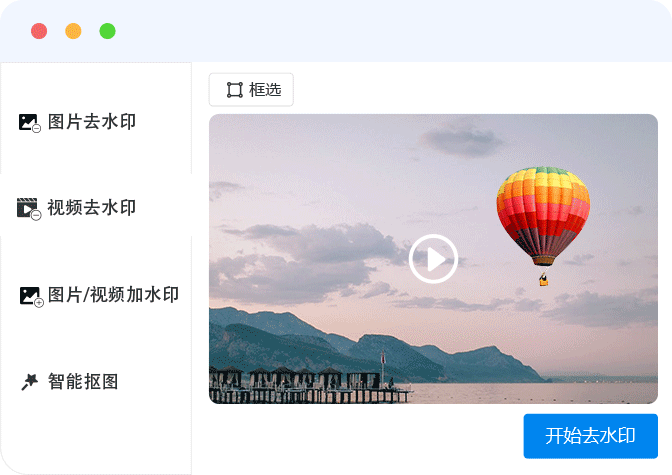672x475 pixels.
Task: Activate the 框选 selection button
Action: [251, 90]
